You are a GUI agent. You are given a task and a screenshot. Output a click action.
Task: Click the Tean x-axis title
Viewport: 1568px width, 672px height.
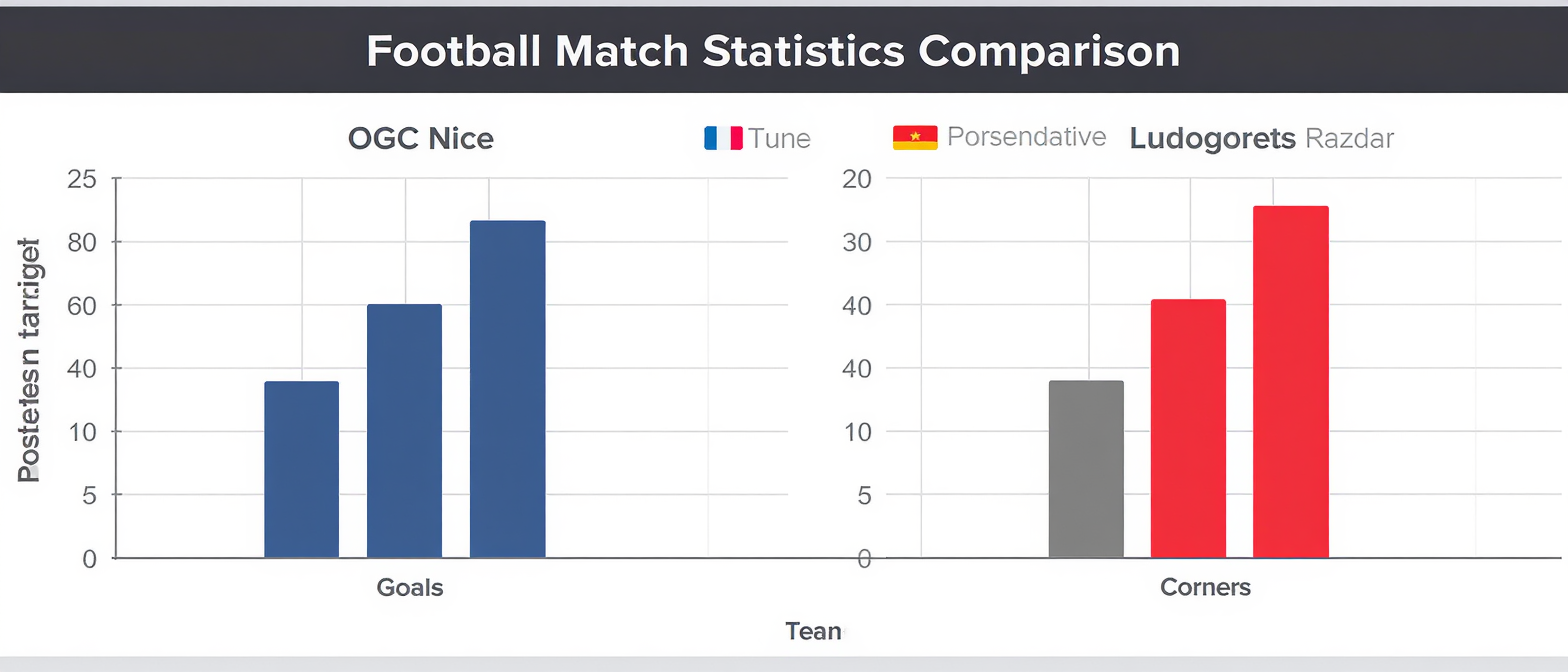point(812,631)
